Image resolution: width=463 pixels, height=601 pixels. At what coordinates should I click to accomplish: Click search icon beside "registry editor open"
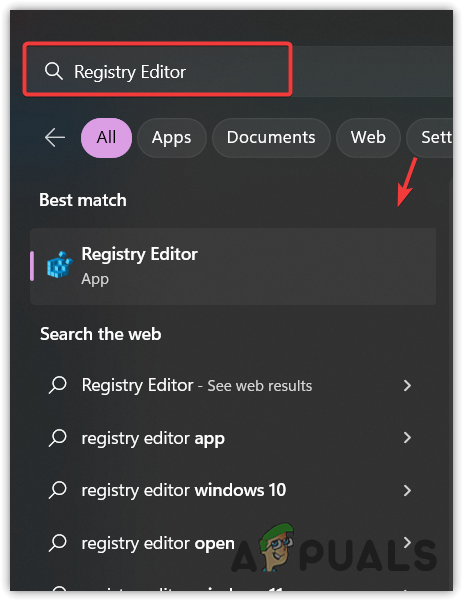pyautogui.click(x=57, y=543)
